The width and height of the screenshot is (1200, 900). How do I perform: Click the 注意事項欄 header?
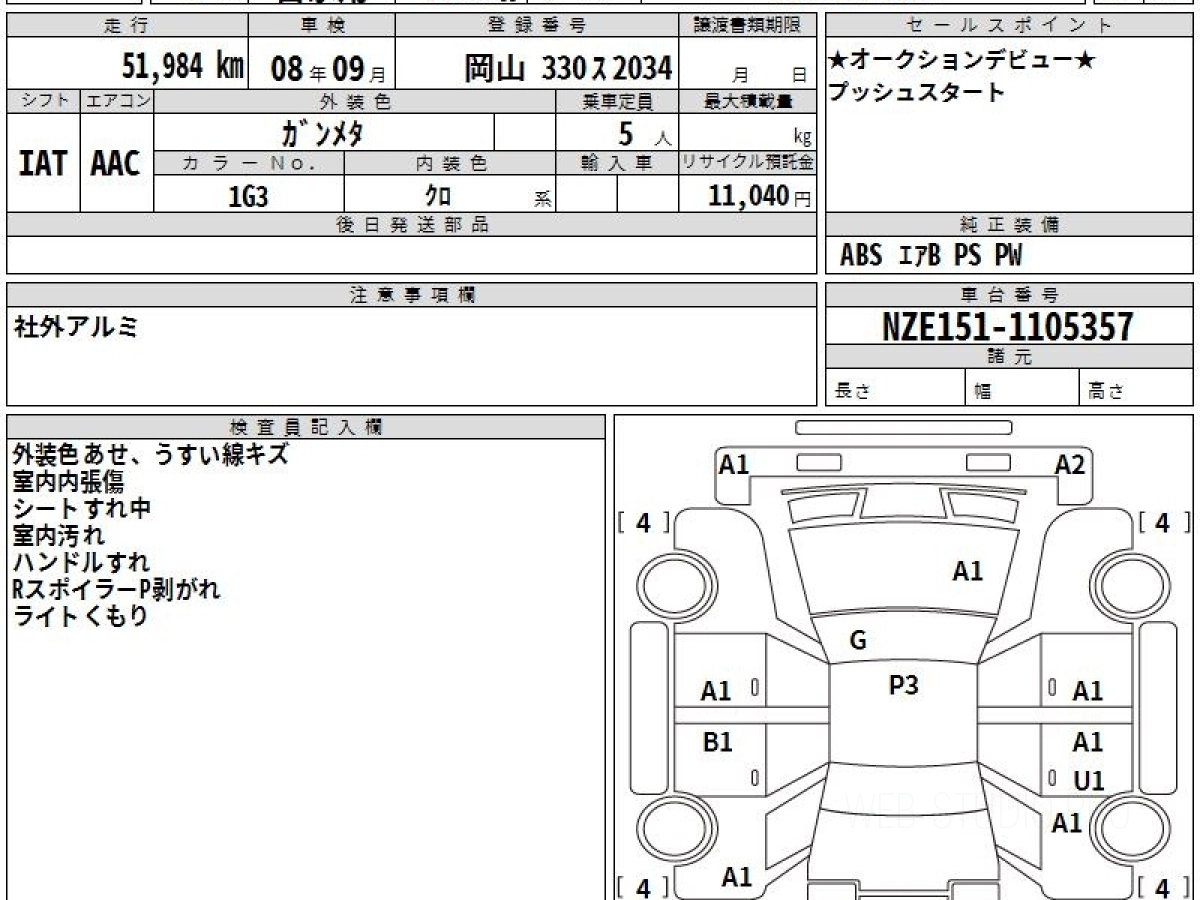pyautogui.click(x=412, y=295)
